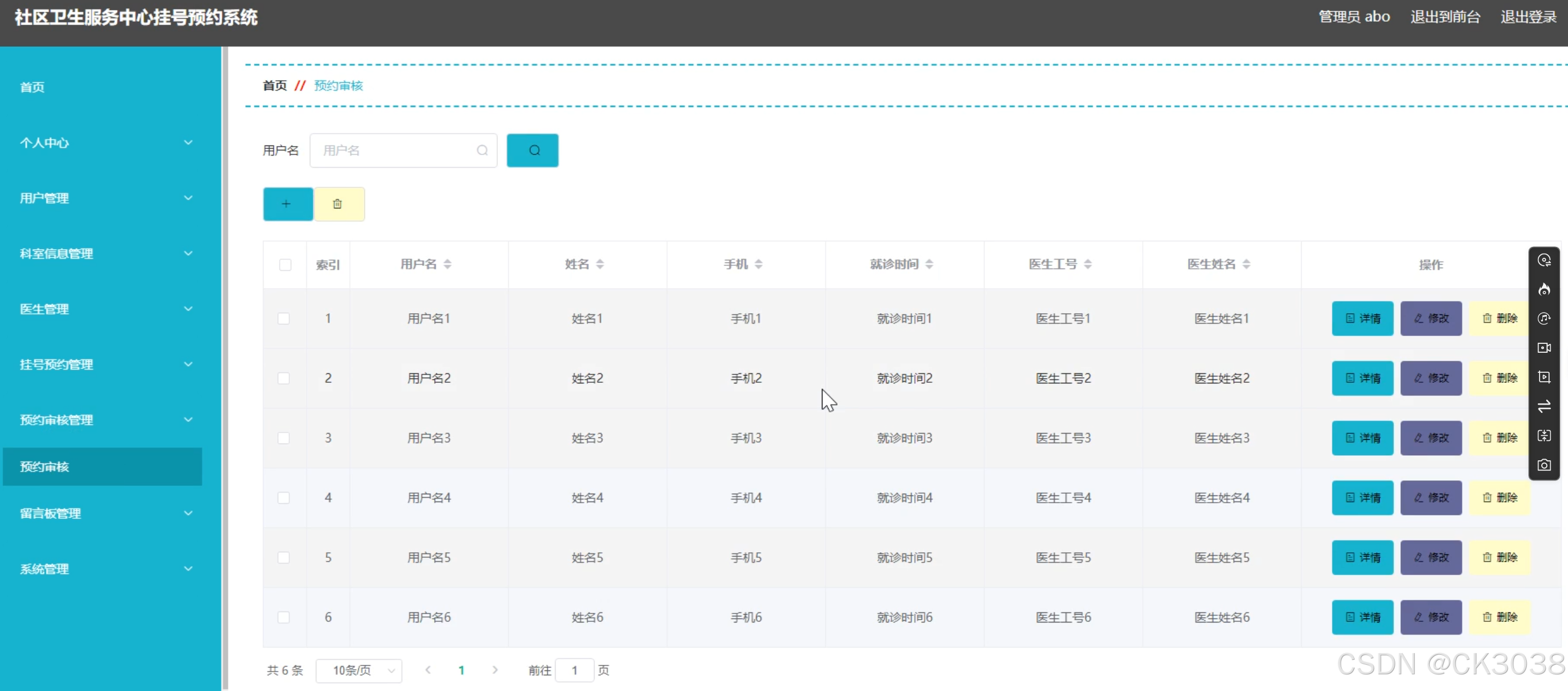This screenshot has height=691, width=1568.
Task: Click the blue plus add button
Action: 288,204
